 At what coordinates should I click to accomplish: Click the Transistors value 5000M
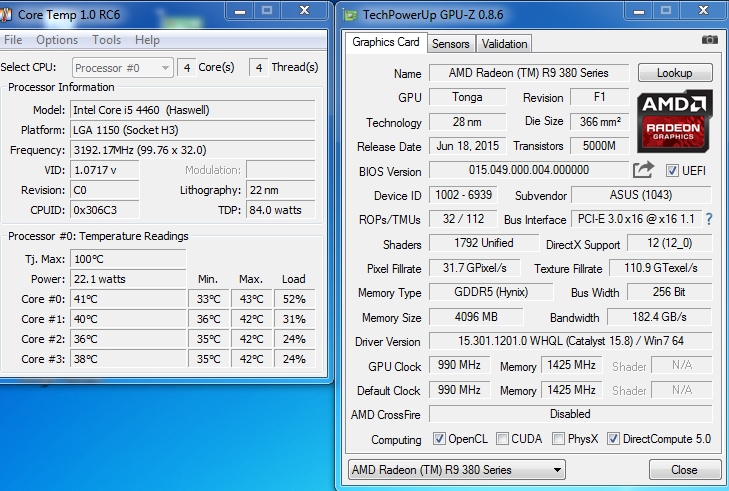599,146
